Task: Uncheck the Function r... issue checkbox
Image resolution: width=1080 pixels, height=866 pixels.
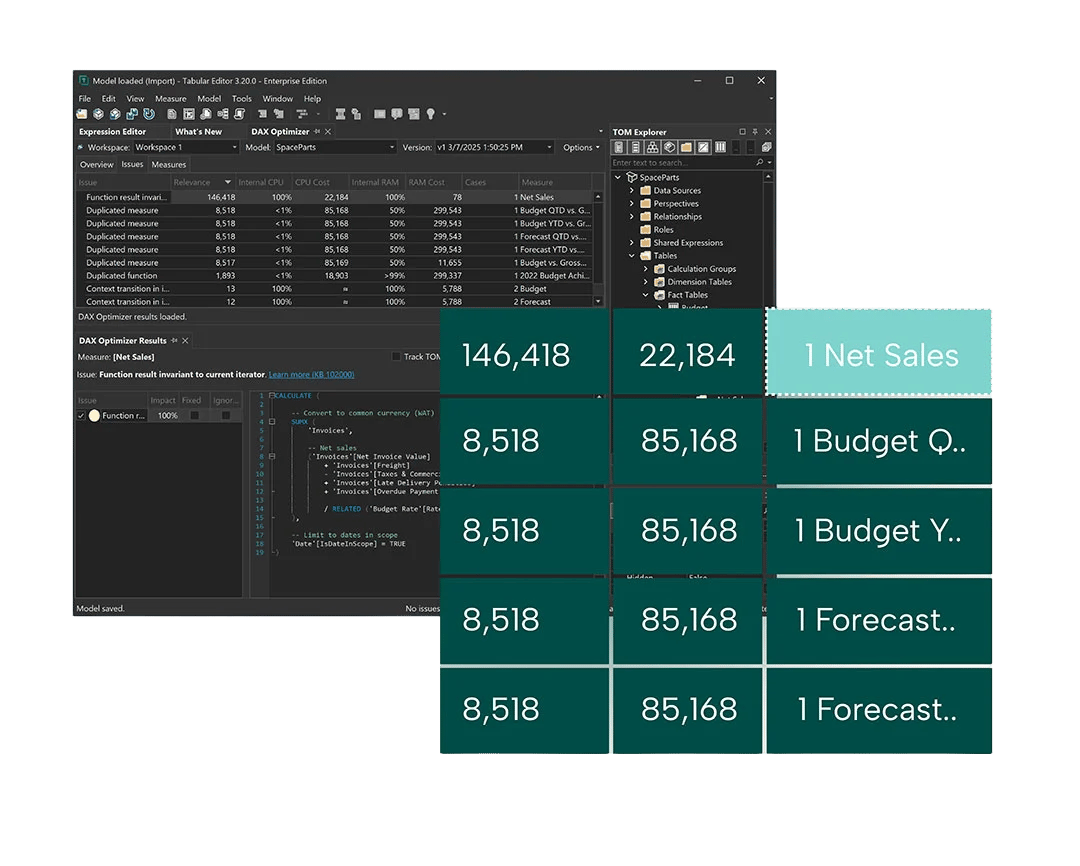Action: click(x=81, y=415)
